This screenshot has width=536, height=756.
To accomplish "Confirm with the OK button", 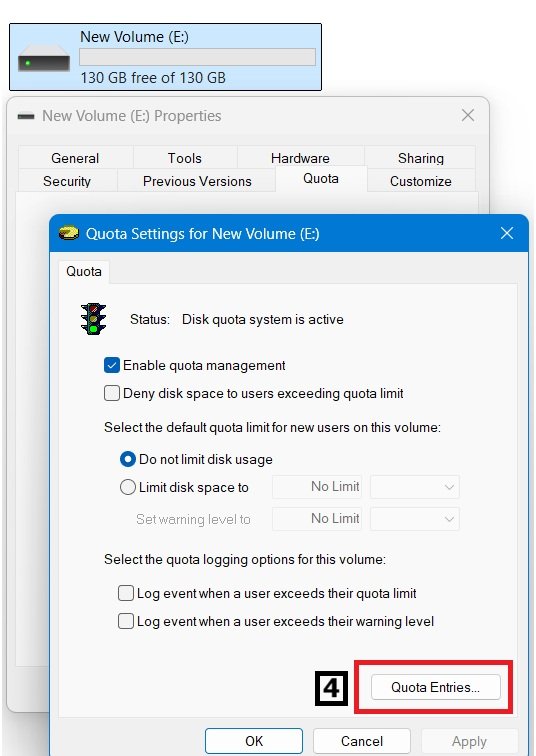I will 254,741.
